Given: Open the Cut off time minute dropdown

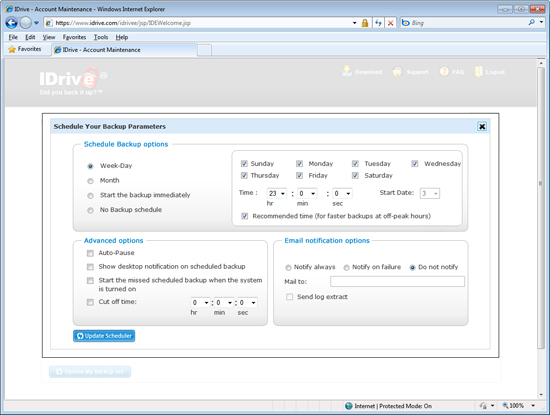Looking at the screenshot, I should tap(224, 303).
